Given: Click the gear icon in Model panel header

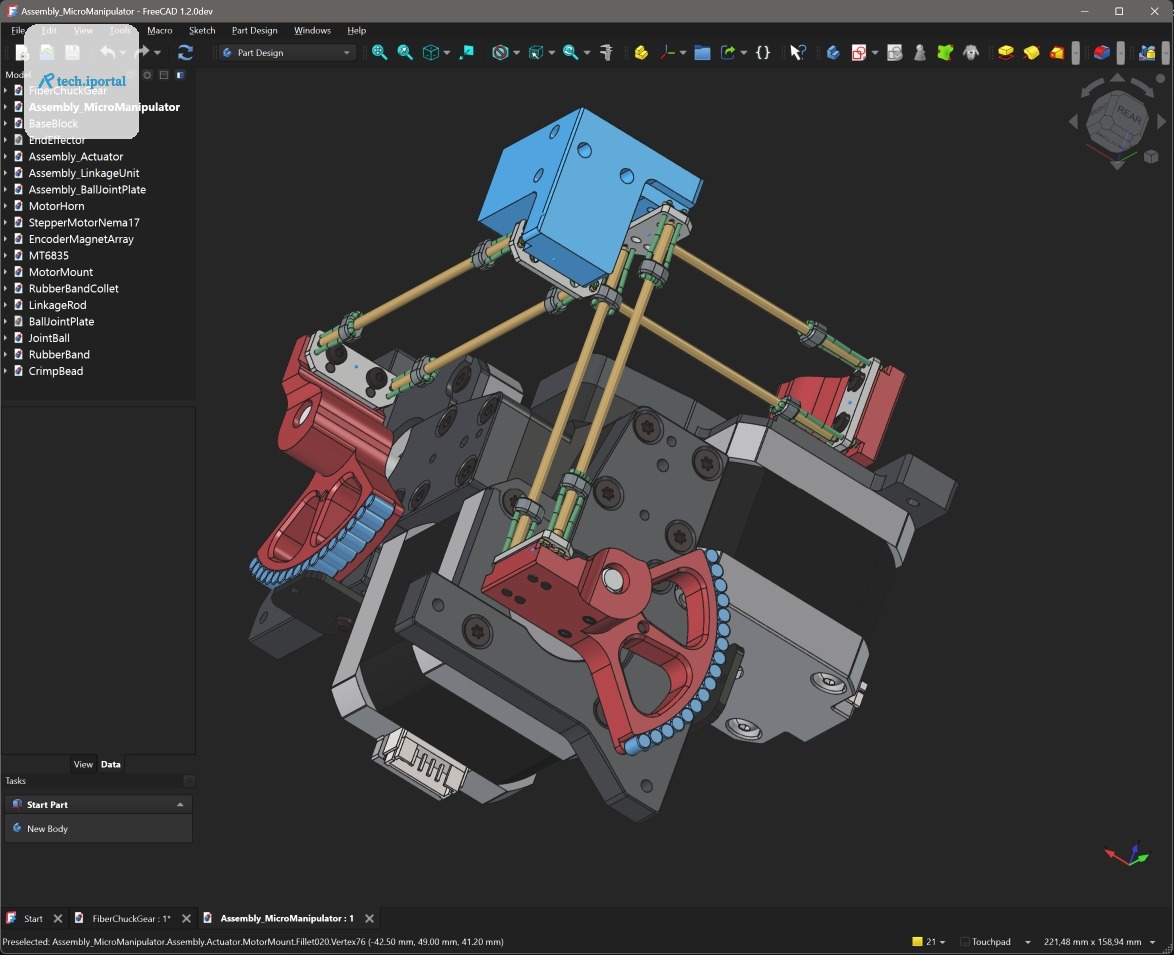Looking at the screenshot, I should (147, 75).
